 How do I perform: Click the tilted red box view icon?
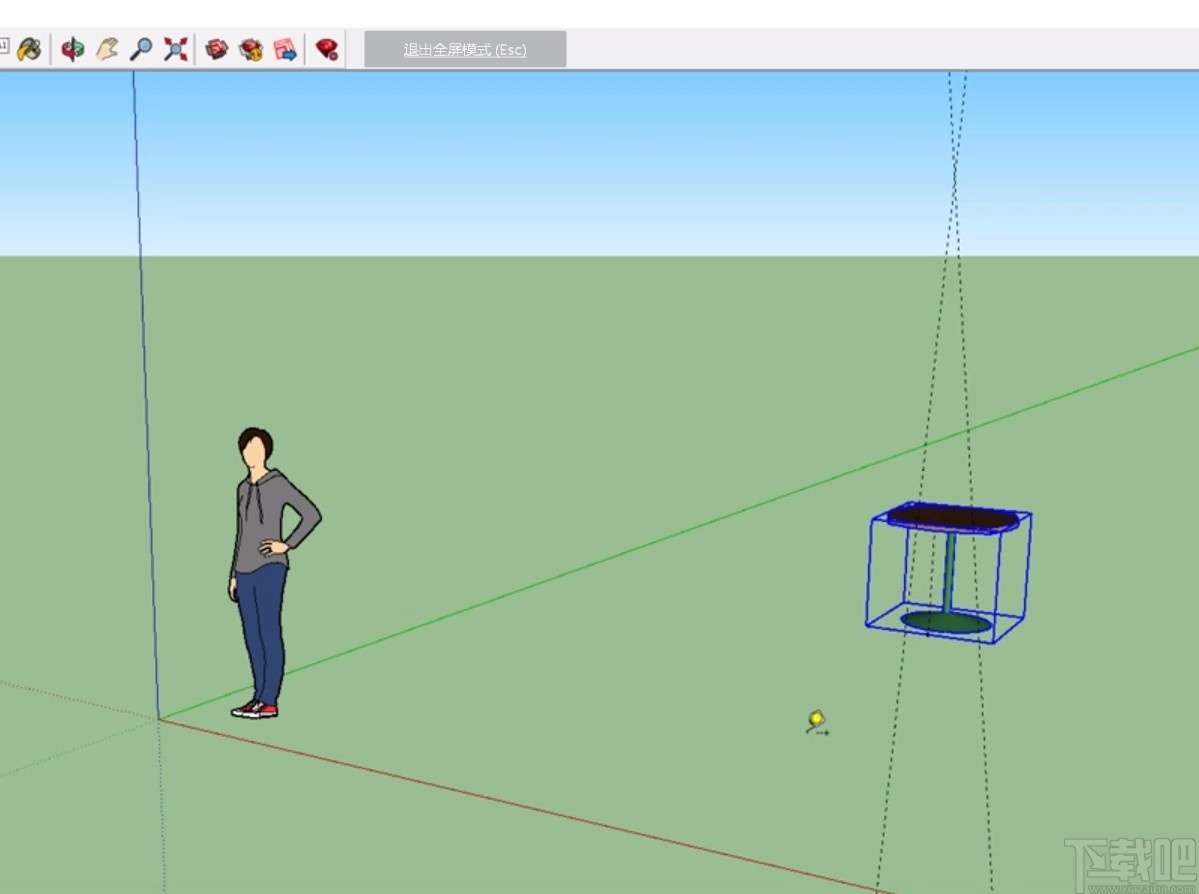[215, 48]
